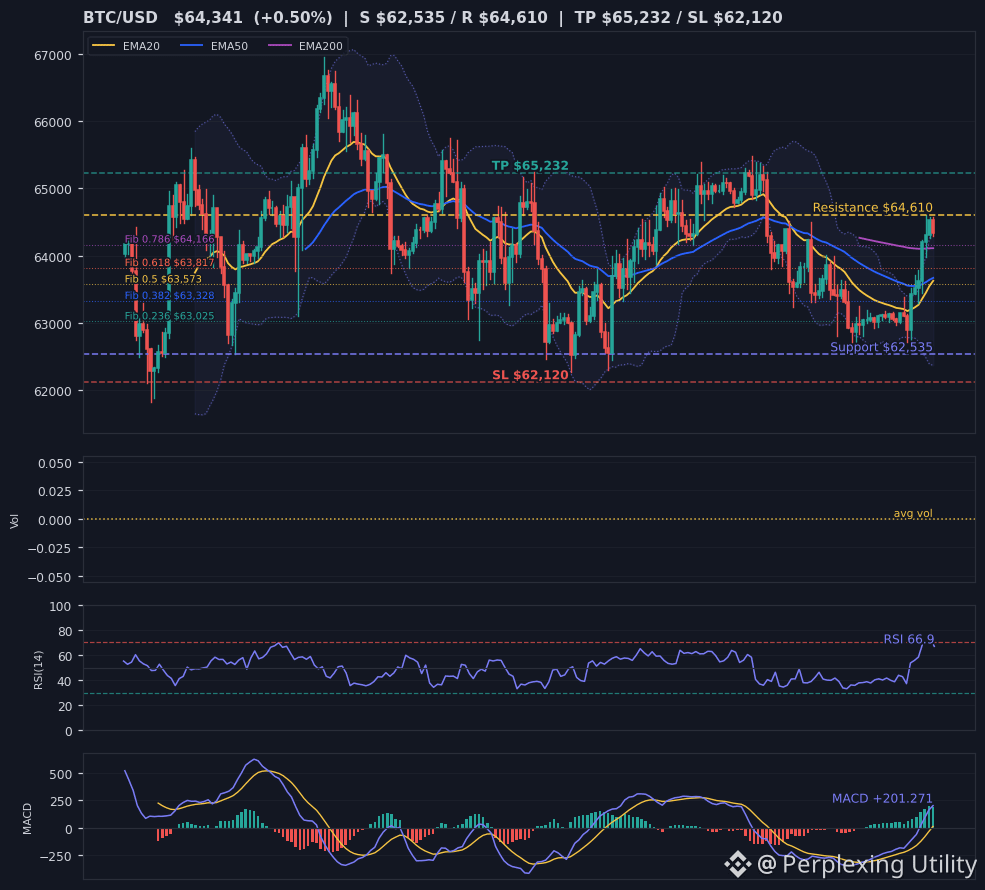Click the 'Fib 0.786 $64,166' label
This screenshot has width=985, height=890.
pos(170,239)
